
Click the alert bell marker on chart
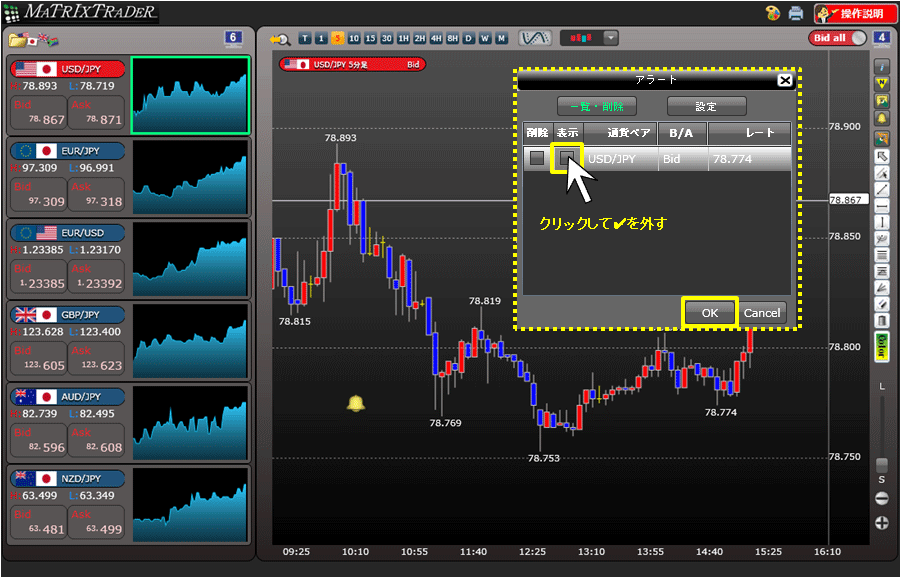point(356,403)
